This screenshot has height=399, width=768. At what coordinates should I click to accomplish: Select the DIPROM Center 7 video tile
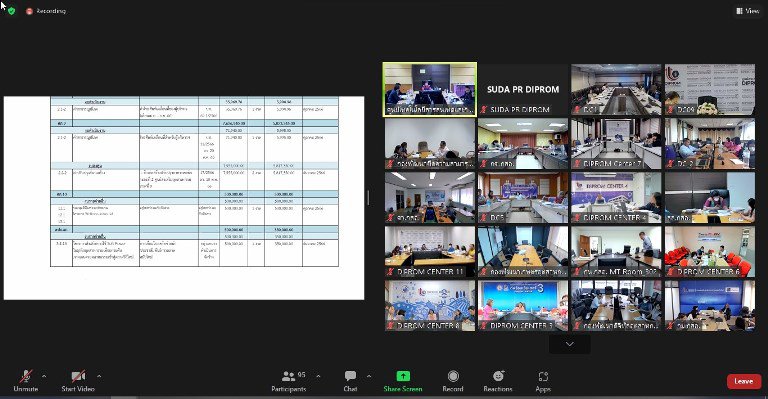click(x=616, y=143)
